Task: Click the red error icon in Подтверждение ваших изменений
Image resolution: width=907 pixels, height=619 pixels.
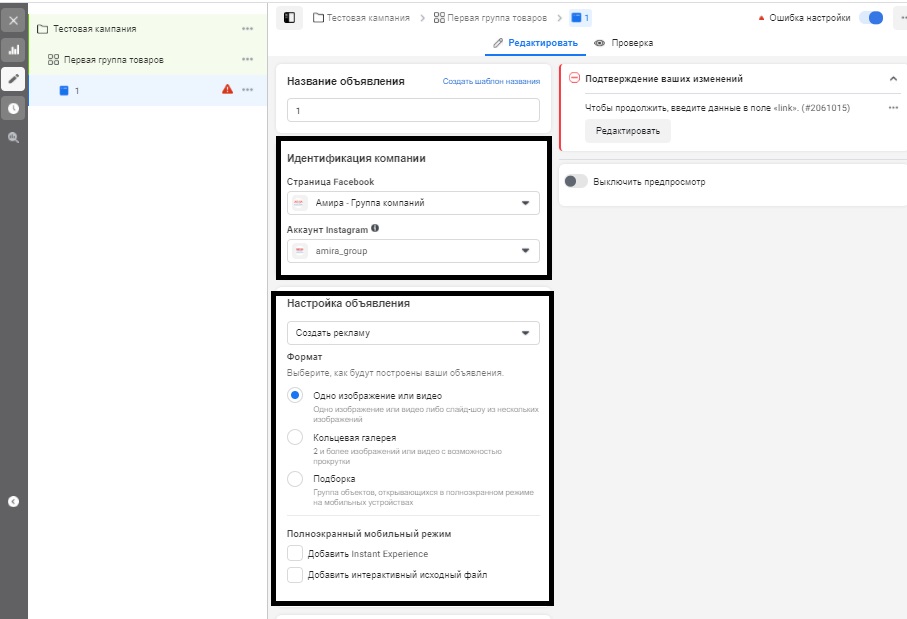Action: [574, 78]
